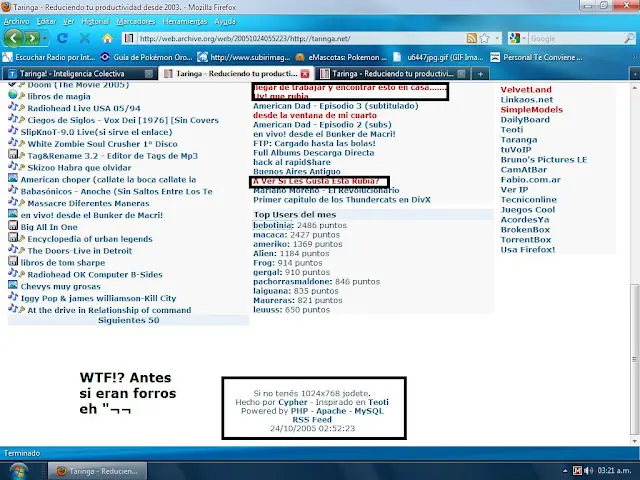This screenshot has width=640, height=480.
Task: Open the Windows Start orb
Action: point(19,471)
